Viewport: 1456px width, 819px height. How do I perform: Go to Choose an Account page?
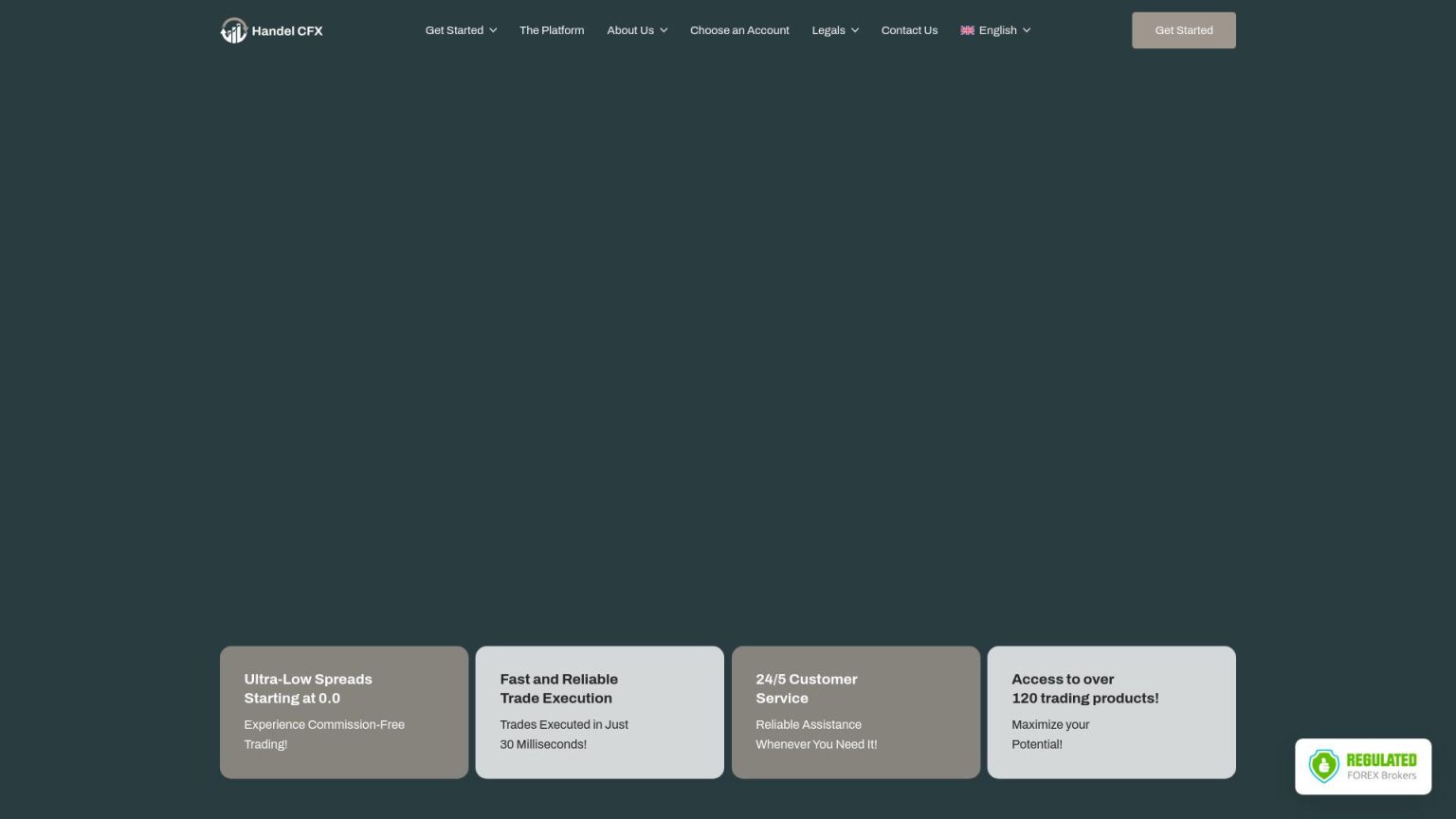739,30
